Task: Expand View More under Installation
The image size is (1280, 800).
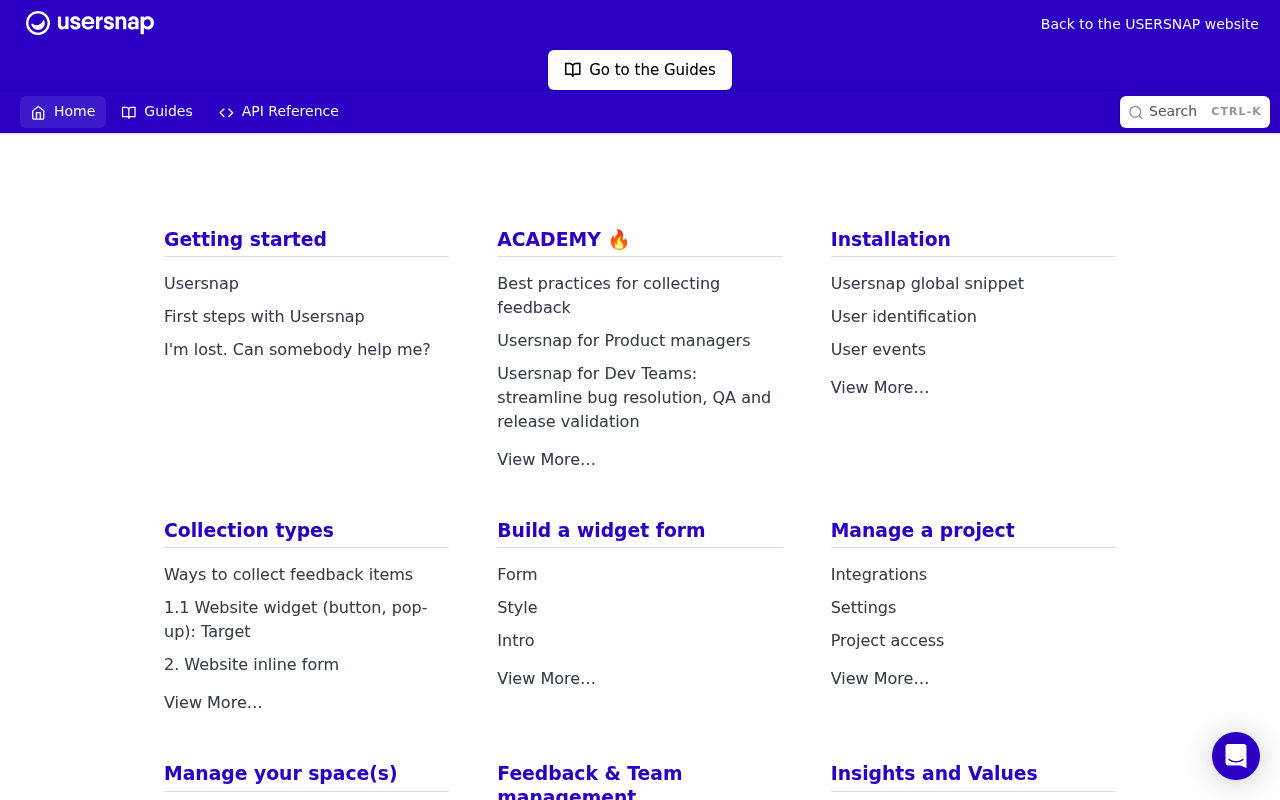Action: [x=880, y=387]
